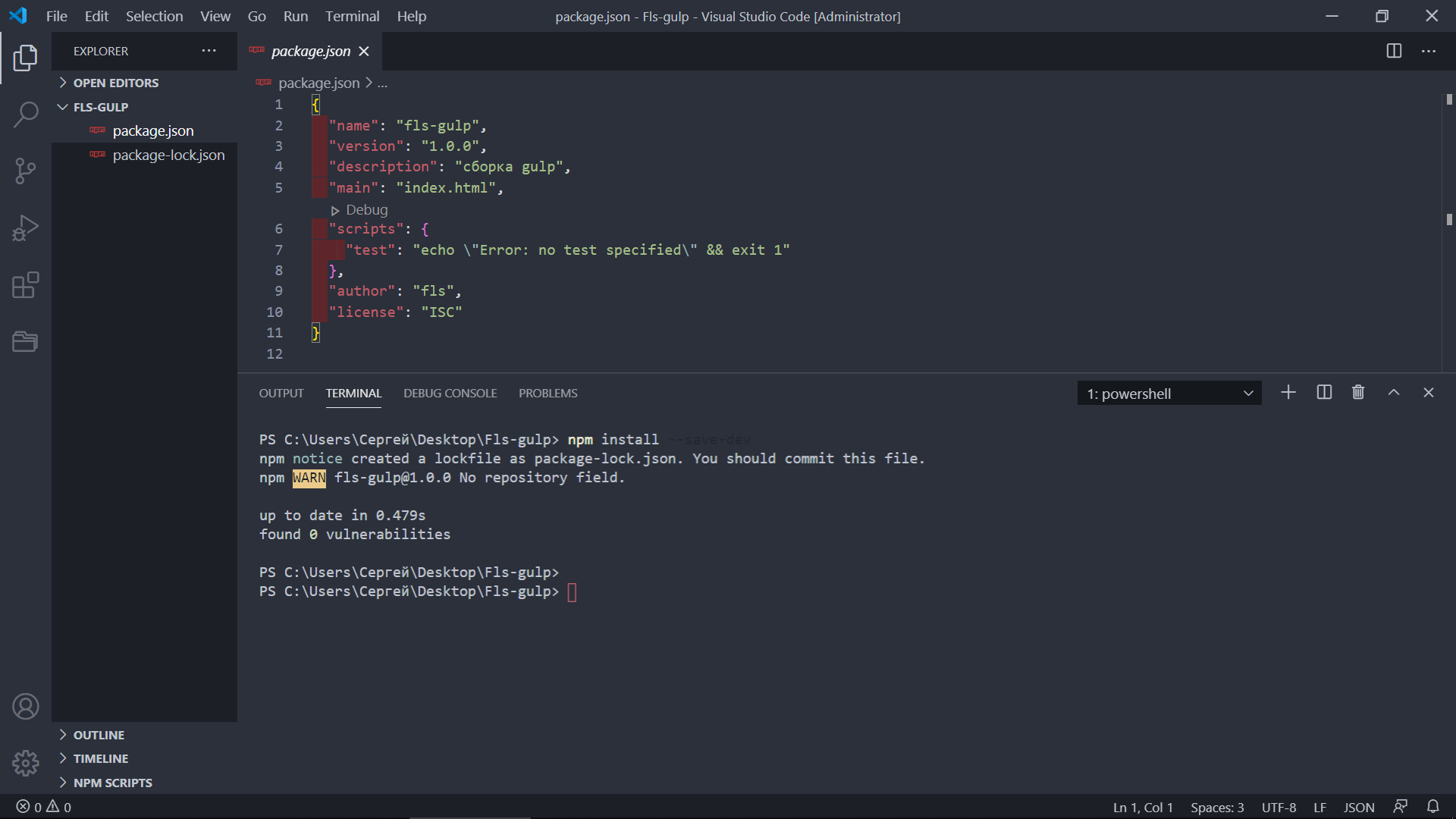
Task: Collapse the FLS-GULP folder section
Action: (x=100, y=107)
